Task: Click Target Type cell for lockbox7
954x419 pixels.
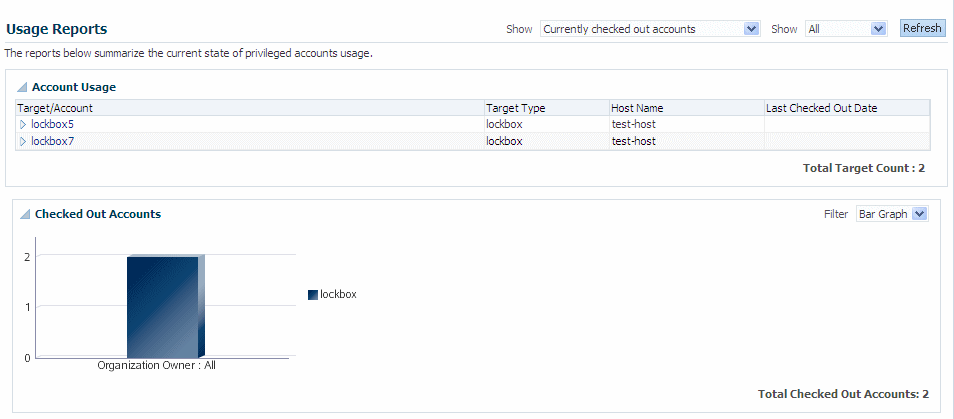Action: [x=547, y=142]
